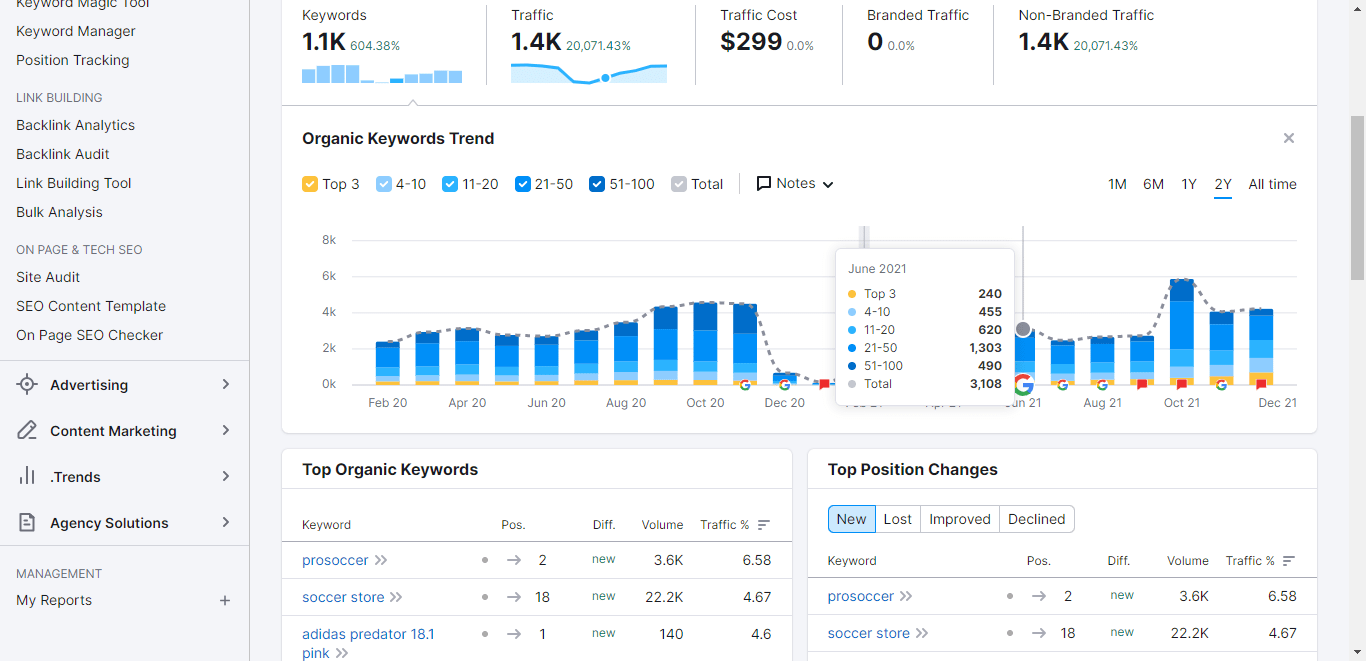Open On Page SEO Checker
1366x661 pixels.
(90, 335)
